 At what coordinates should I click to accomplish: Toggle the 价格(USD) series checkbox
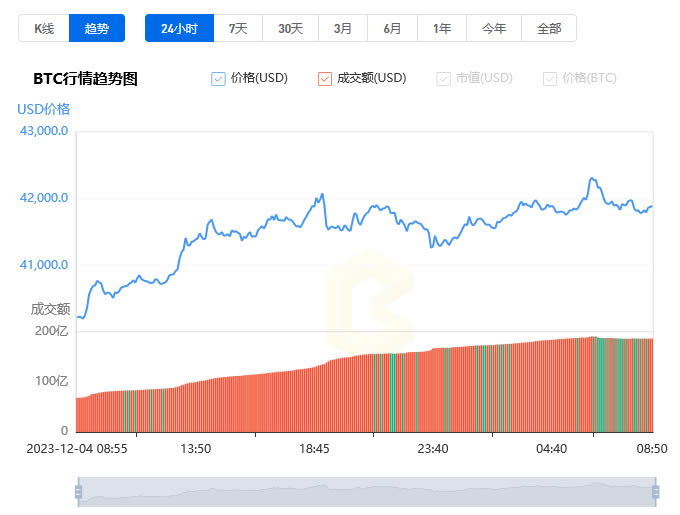(219, 79)
